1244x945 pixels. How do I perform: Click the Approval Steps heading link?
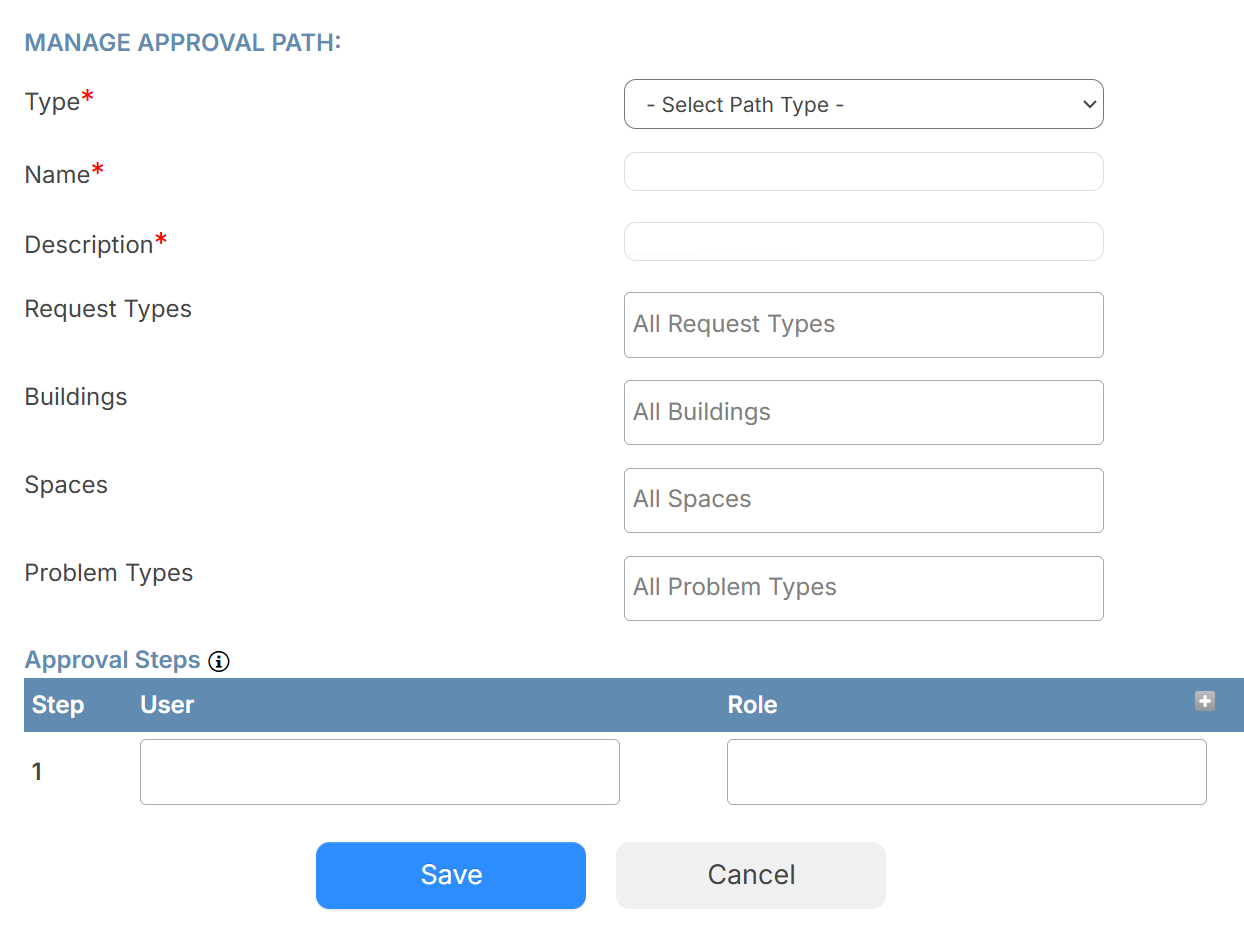[x=112, y=660]
